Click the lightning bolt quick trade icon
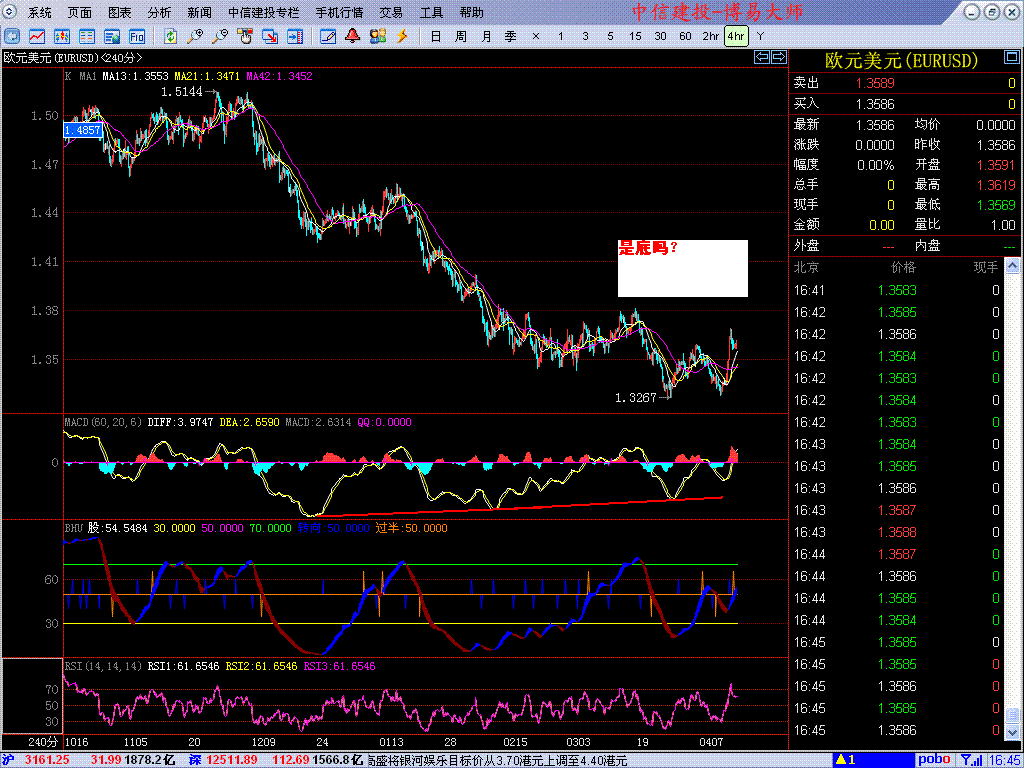This screenshot has height=768, width=1024. (x=402, y=36)
